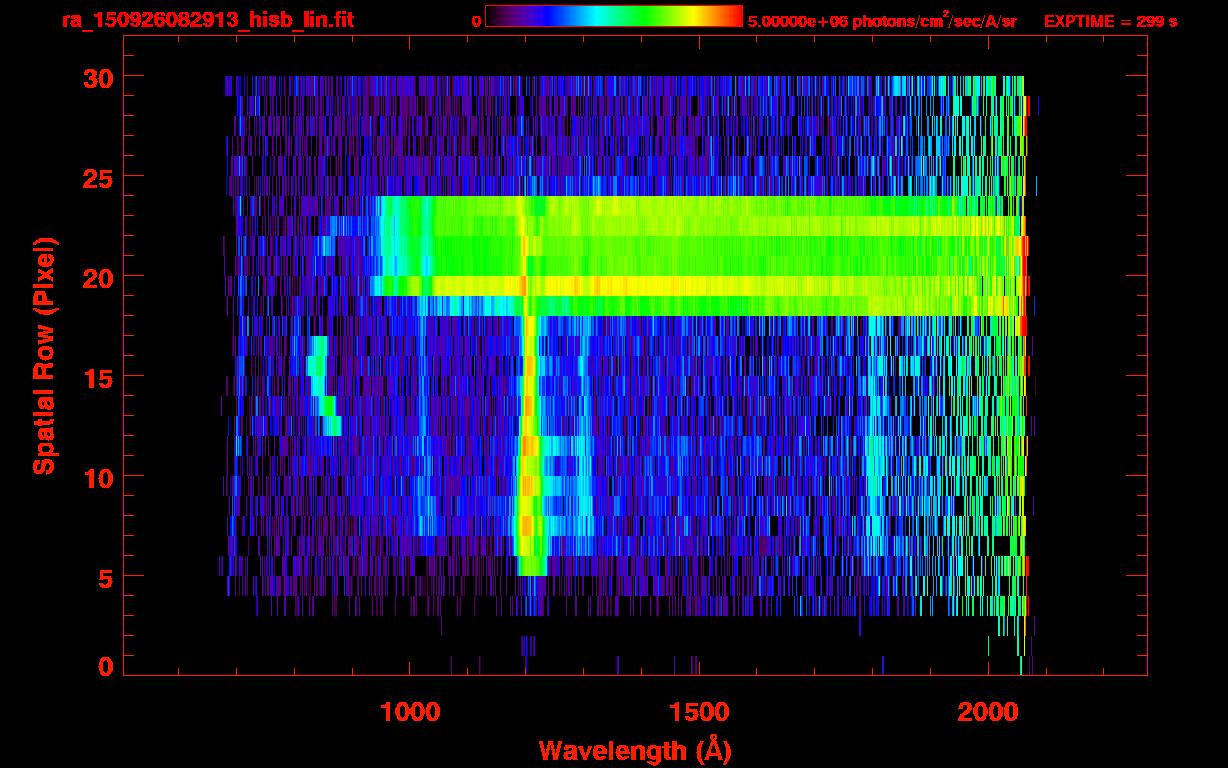Click the colorbar minimum value 0
Viewport: 1228px width, 768px height.
(476, 21)
